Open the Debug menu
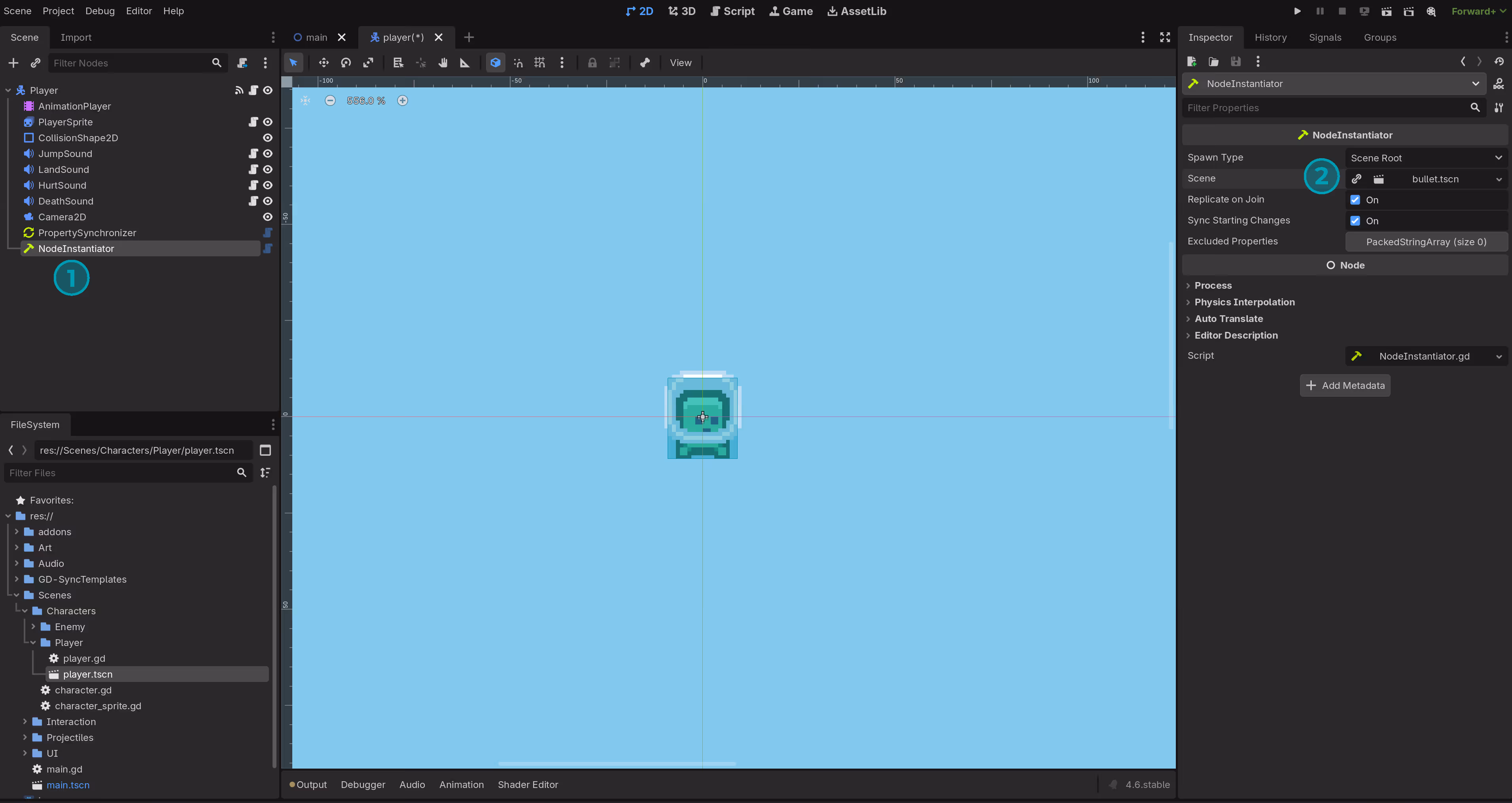The height and width of the screenshot is (803, 1512). [x=100, y=11]
